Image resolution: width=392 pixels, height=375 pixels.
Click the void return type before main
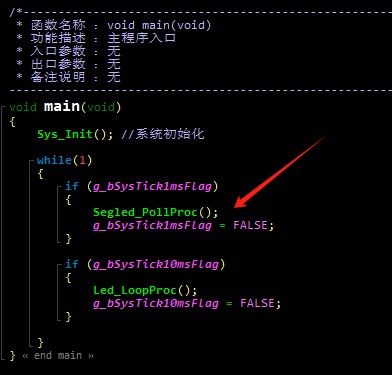click(x=23, y=107)
